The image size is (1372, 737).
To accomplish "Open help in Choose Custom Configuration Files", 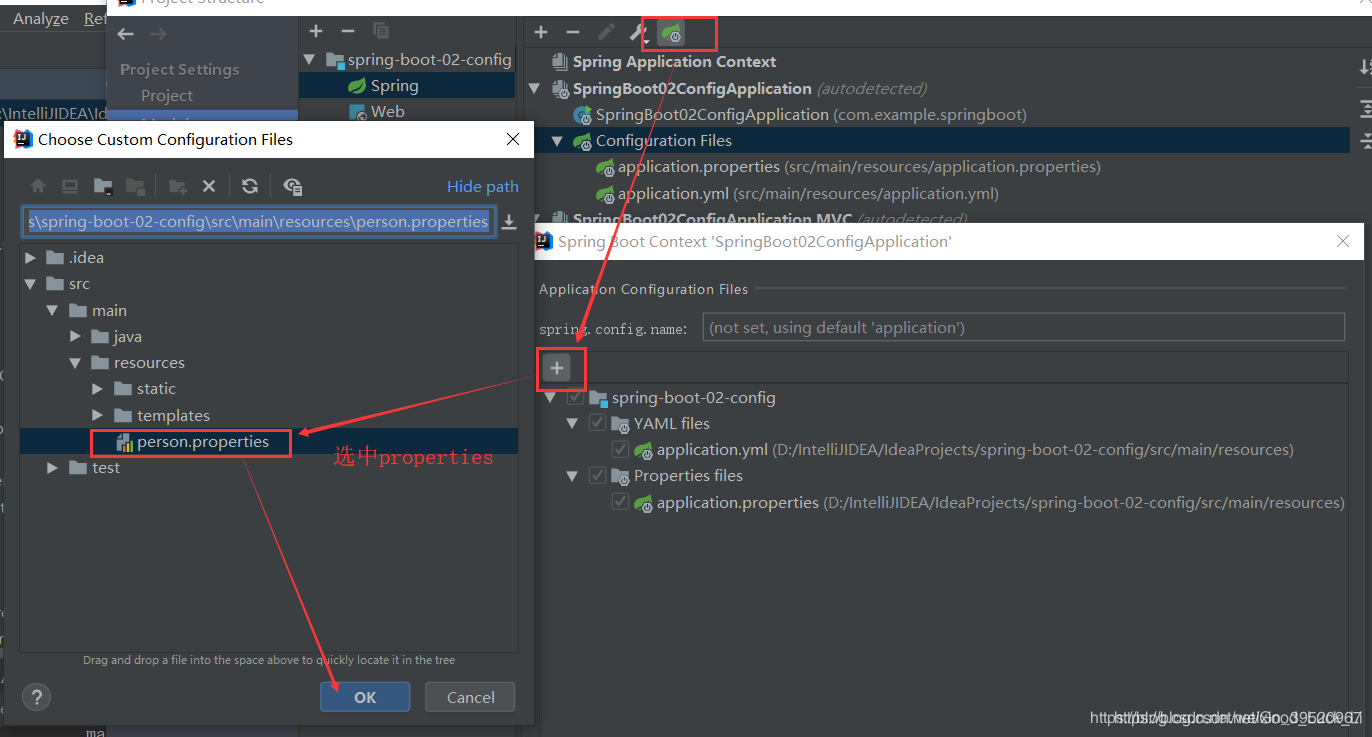I will [x=36, y=697].
